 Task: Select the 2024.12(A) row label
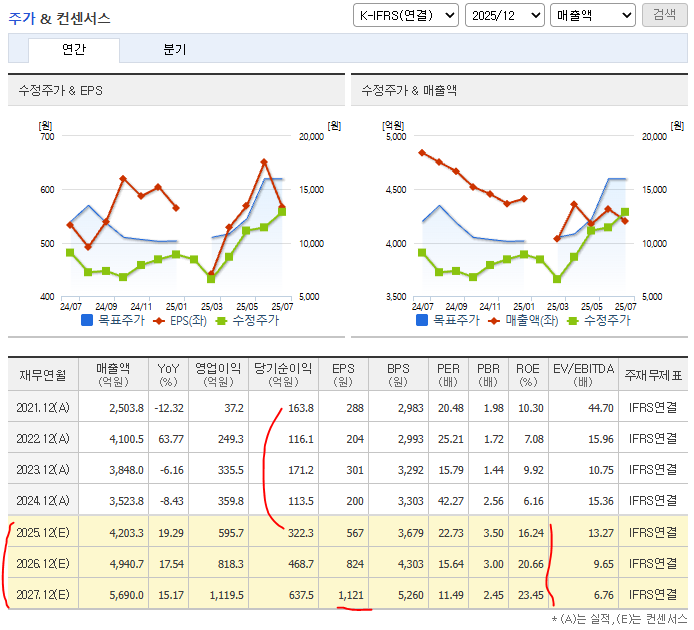click(x=43, y=500)
